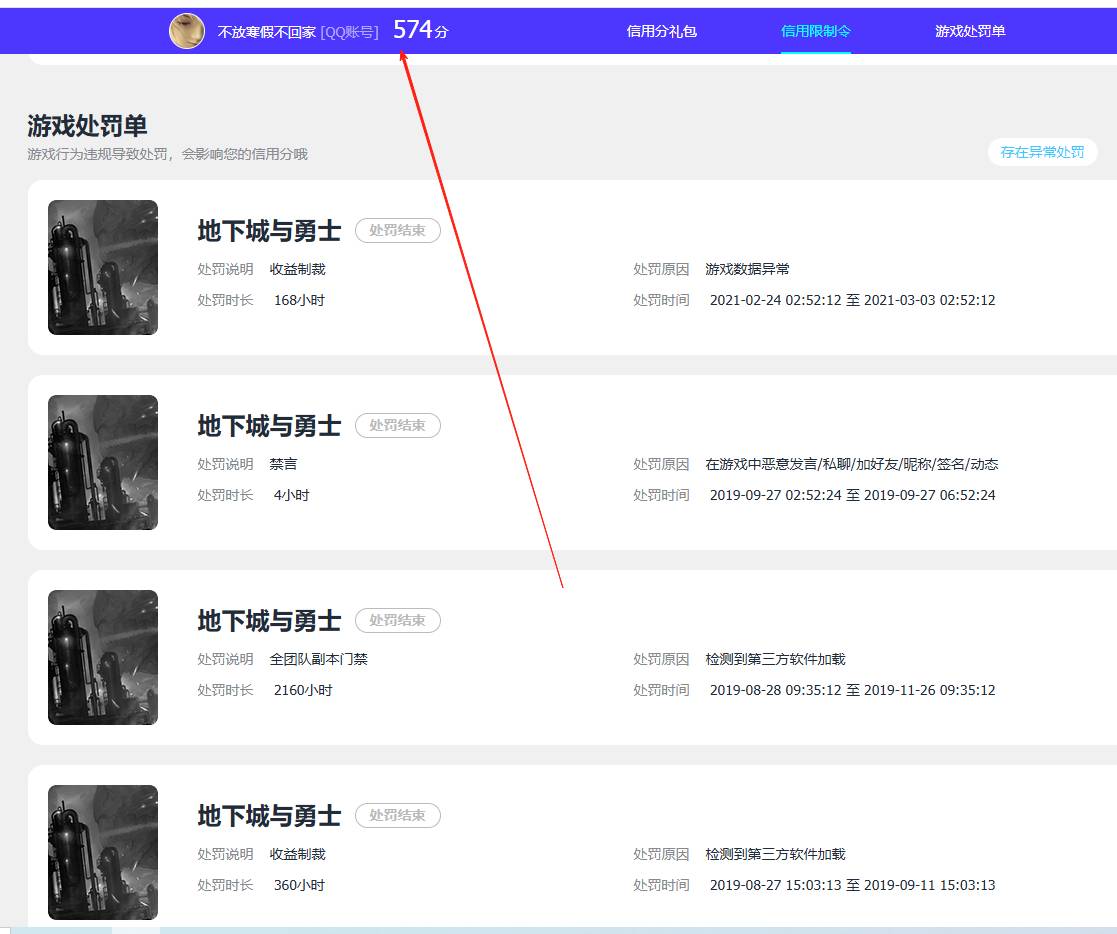Image resolution: width=1117 pixels, height=934 pixels.
Task: Click the 地下城与勇士 title in the 禁言 card
Action: point(269,426)
